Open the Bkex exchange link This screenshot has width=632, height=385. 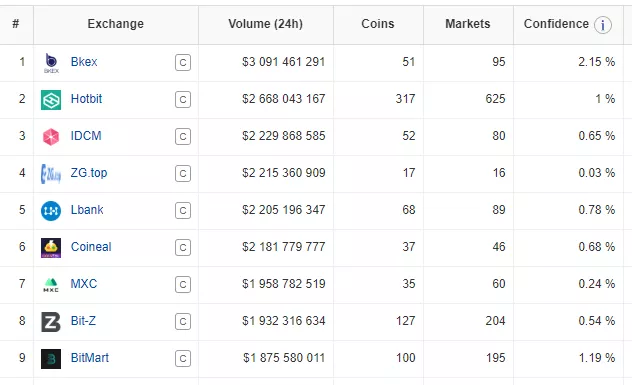tap(84, 62)
